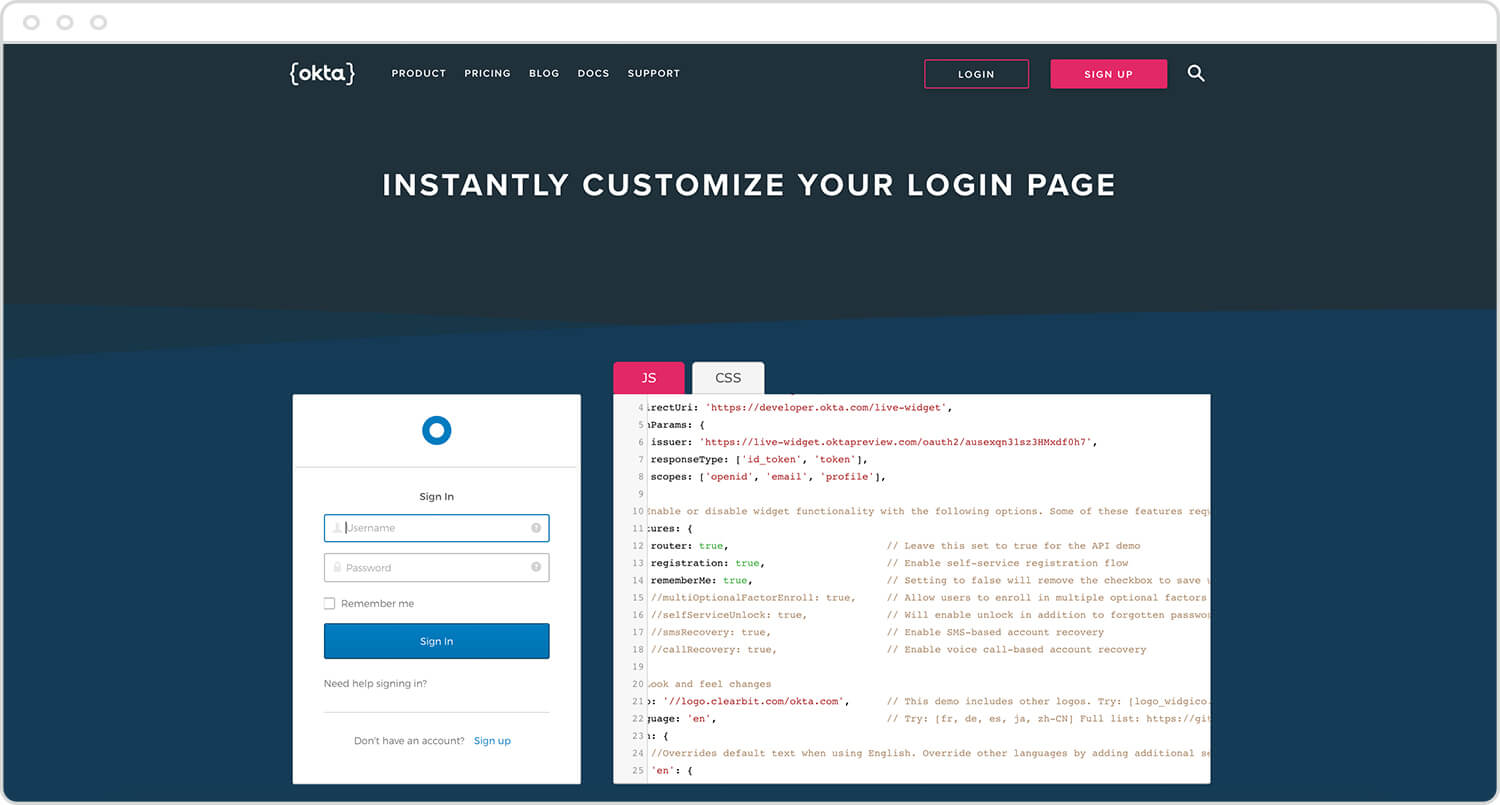Click the Username field help icon
Screen dimensions: 1500x805
tap(536, 528)
